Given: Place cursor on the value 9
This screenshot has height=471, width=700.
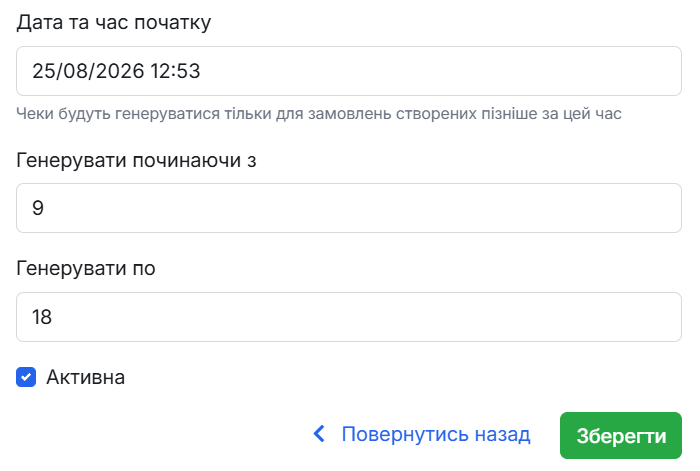Looking at the screenshot, I should click(x=38, y=208).
